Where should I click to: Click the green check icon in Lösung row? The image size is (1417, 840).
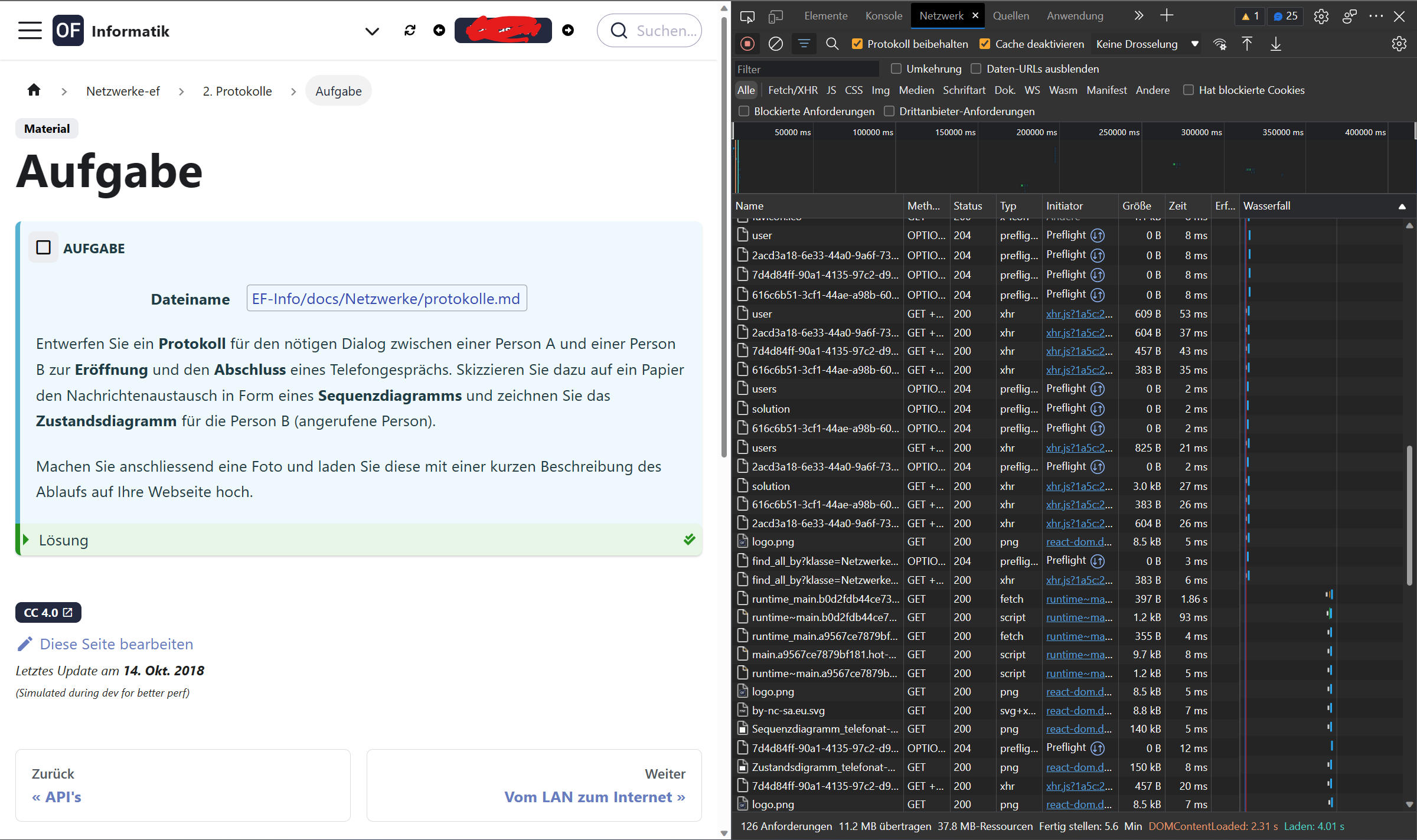690,540
